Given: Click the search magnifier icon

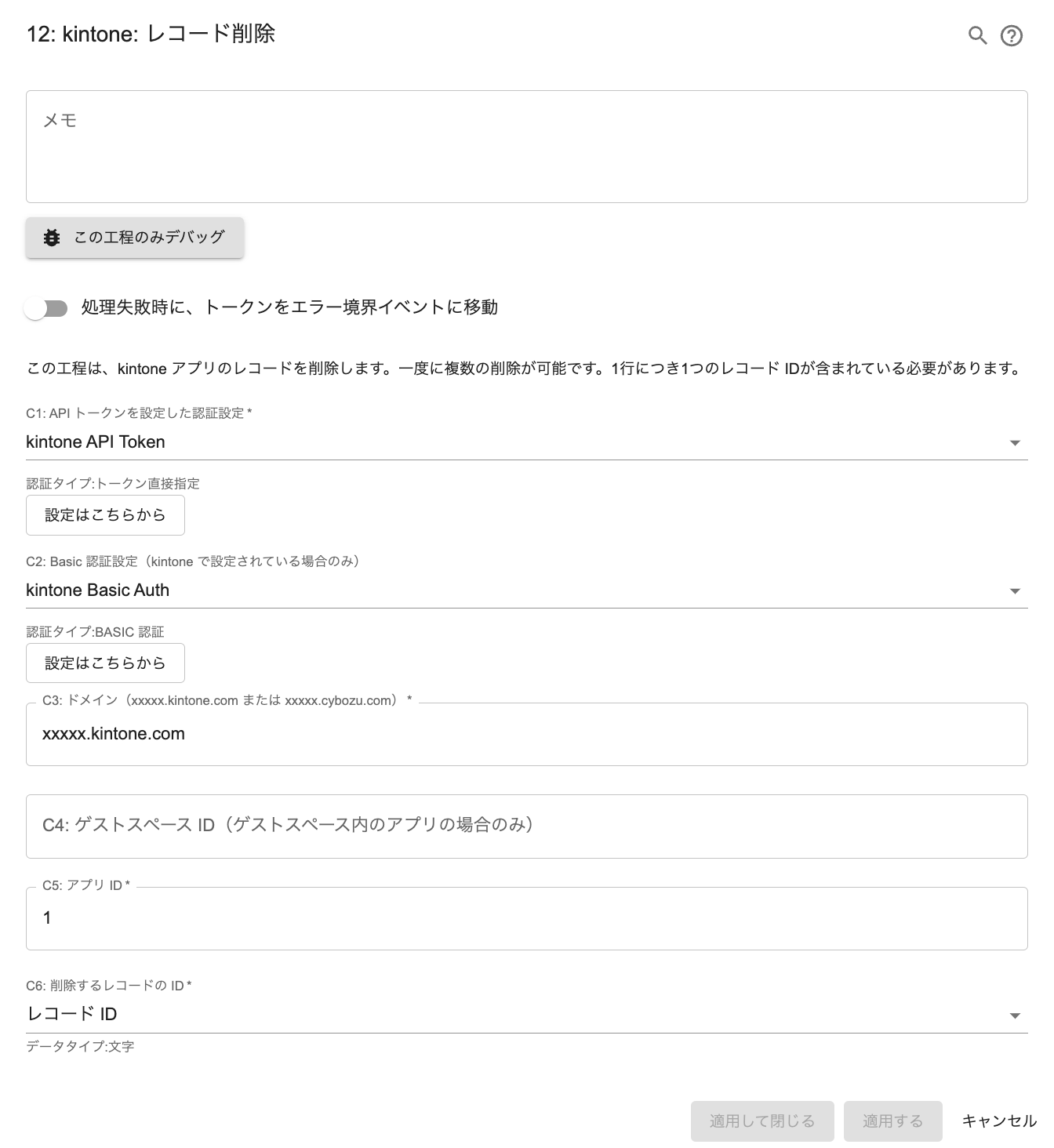Looking at the screenshot, I should click(977, 35).
